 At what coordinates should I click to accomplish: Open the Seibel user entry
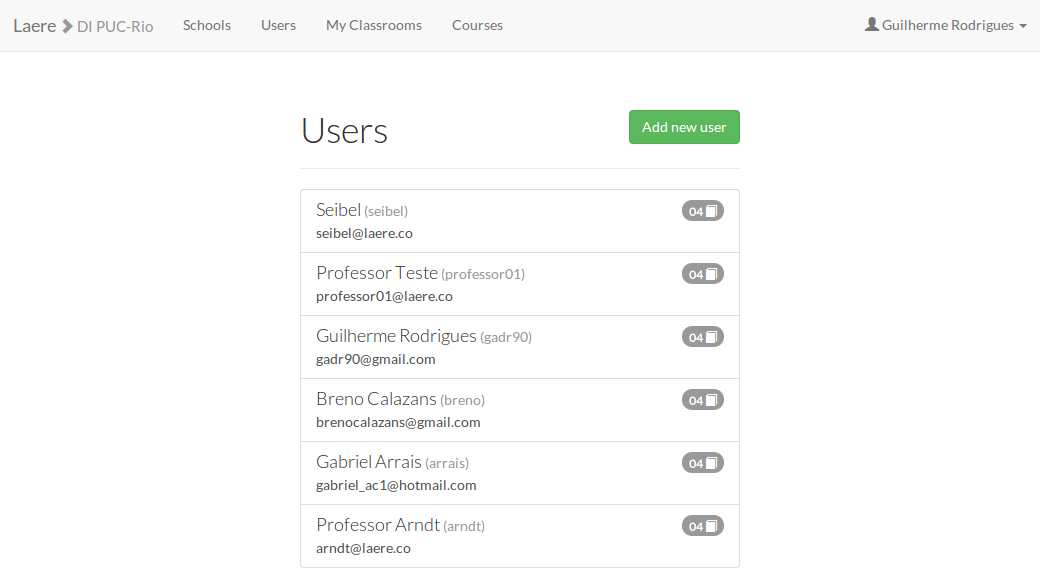(x=338, y=210)
